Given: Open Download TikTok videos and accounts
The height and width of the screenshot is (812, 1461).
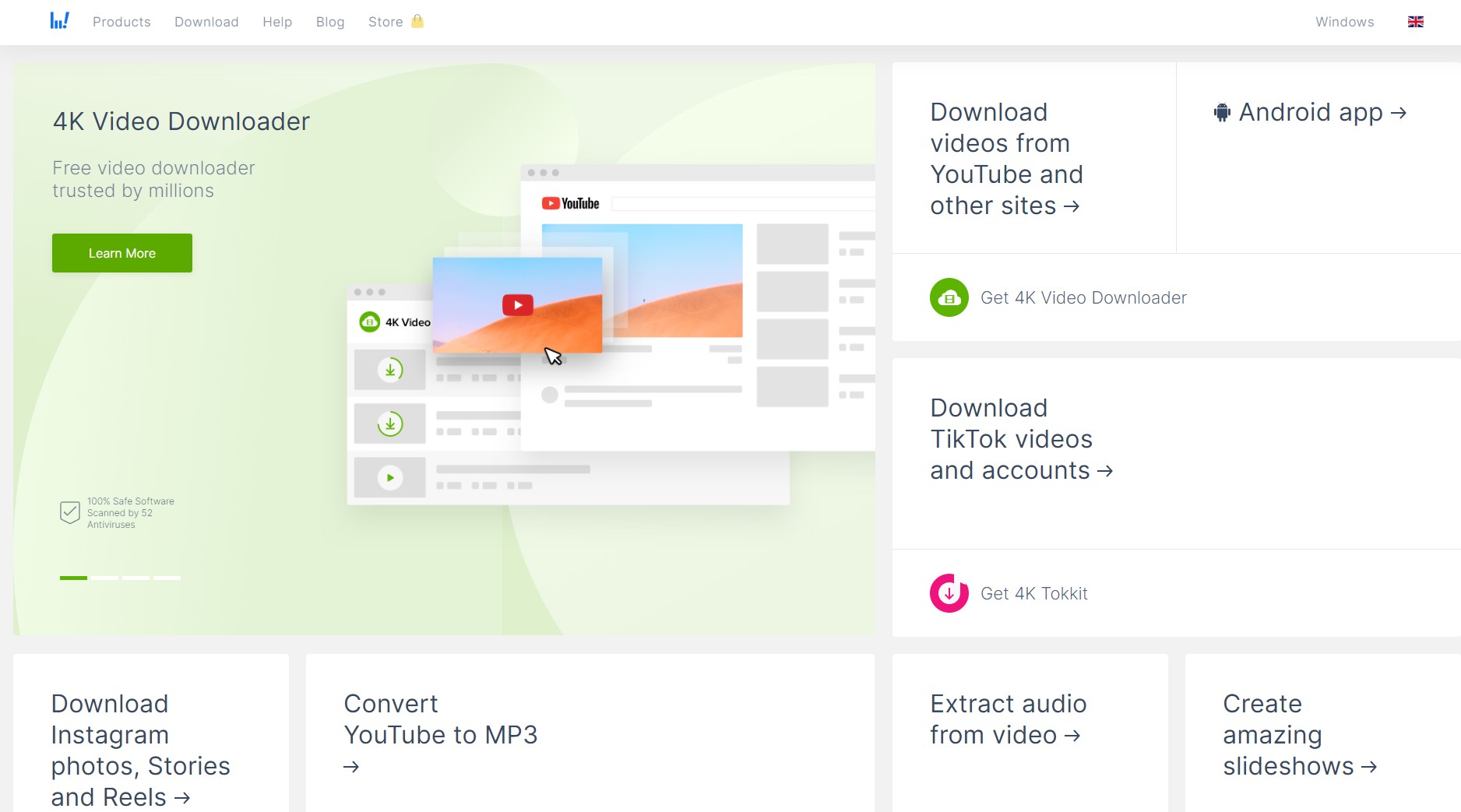Looking at the screenshot, I should coord(1021,439).
